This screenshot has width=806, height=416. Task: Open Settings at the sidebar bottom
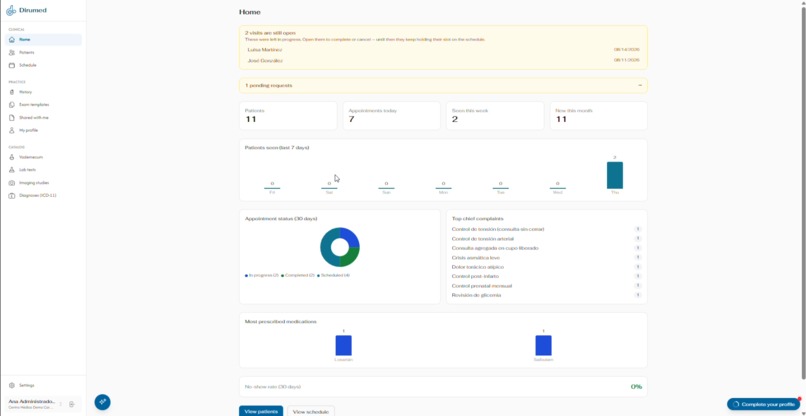coord(43,385)
